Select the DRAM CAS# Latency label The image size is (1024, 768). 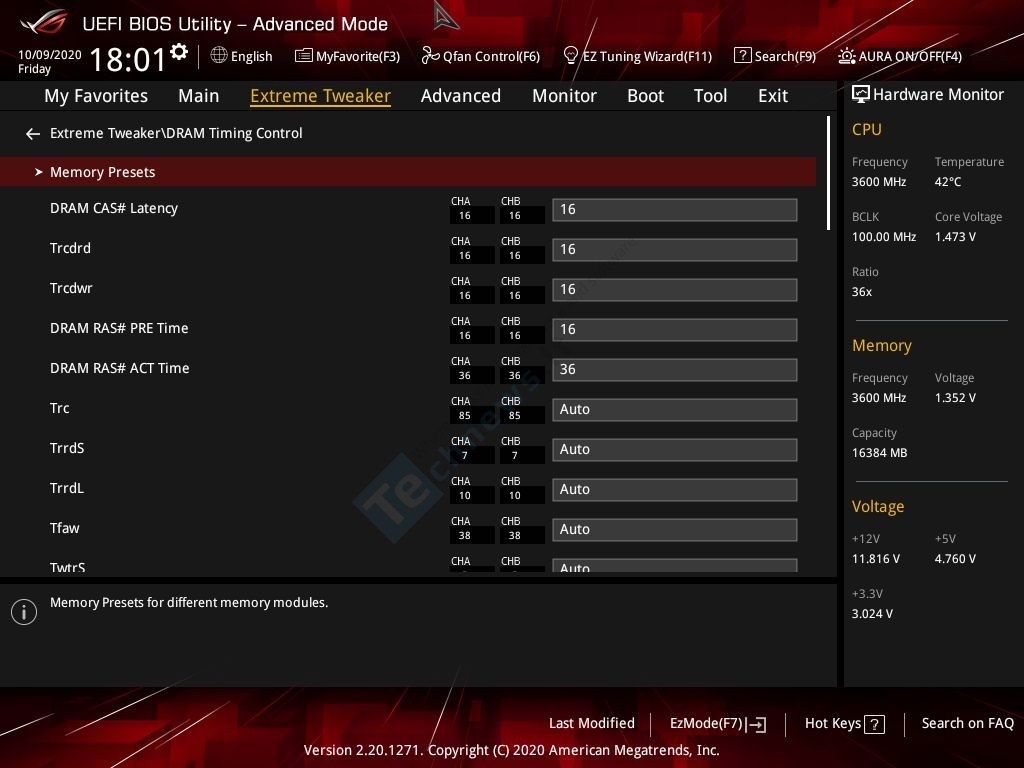pyautogui.click(x=114, y=208)
